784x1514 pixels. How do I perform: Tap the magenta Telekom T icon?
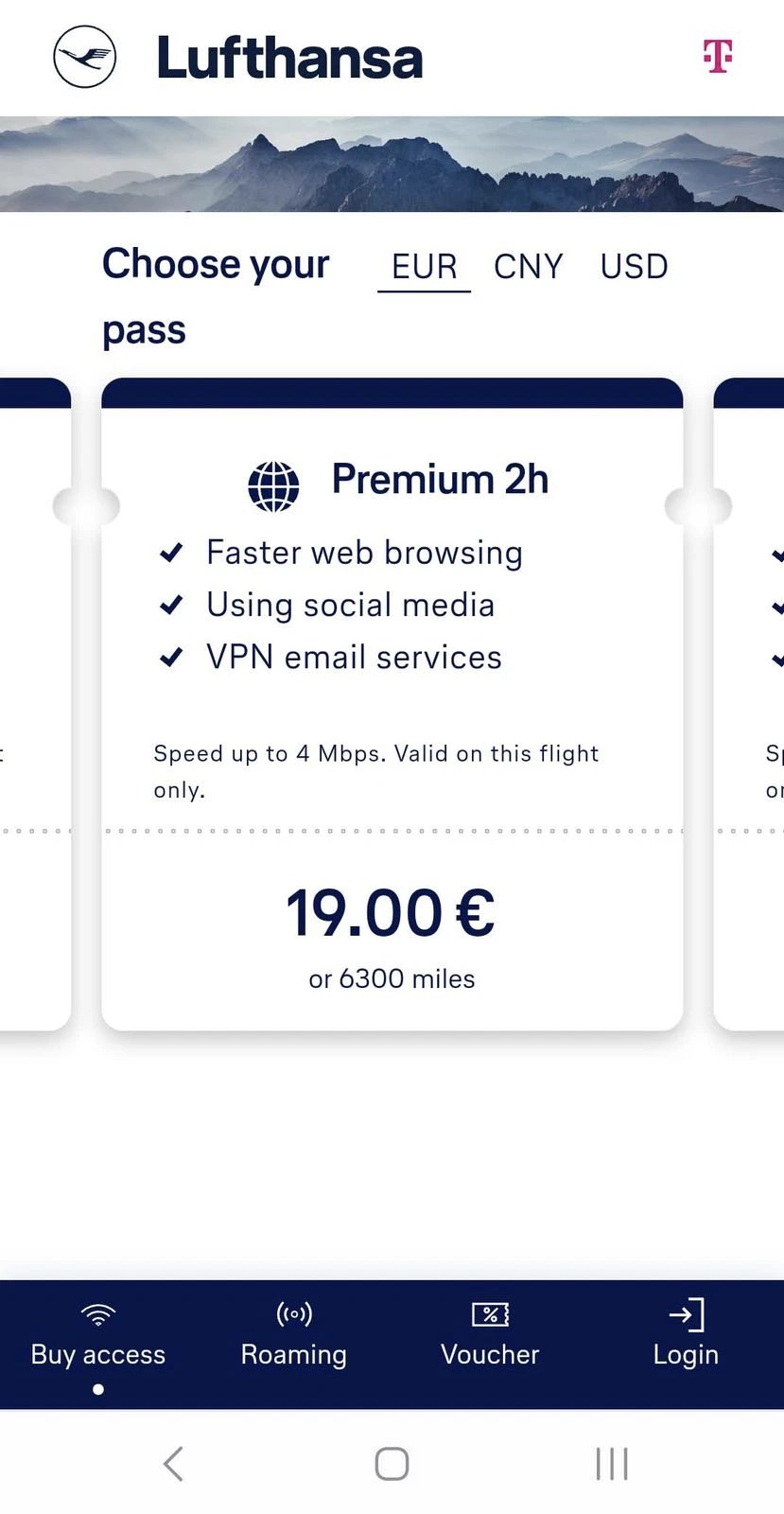click(x=718, y=56)
